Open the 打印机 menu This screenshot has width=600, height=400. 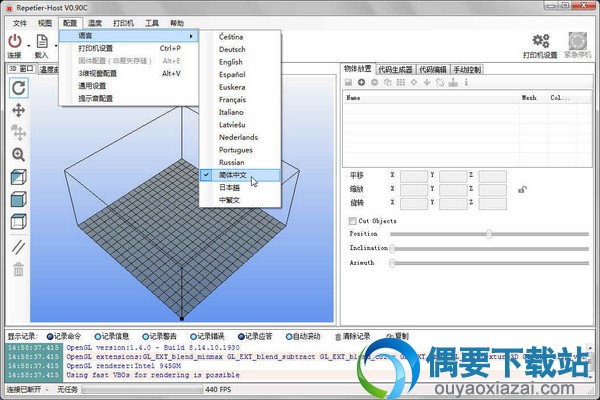click(123, 23)
